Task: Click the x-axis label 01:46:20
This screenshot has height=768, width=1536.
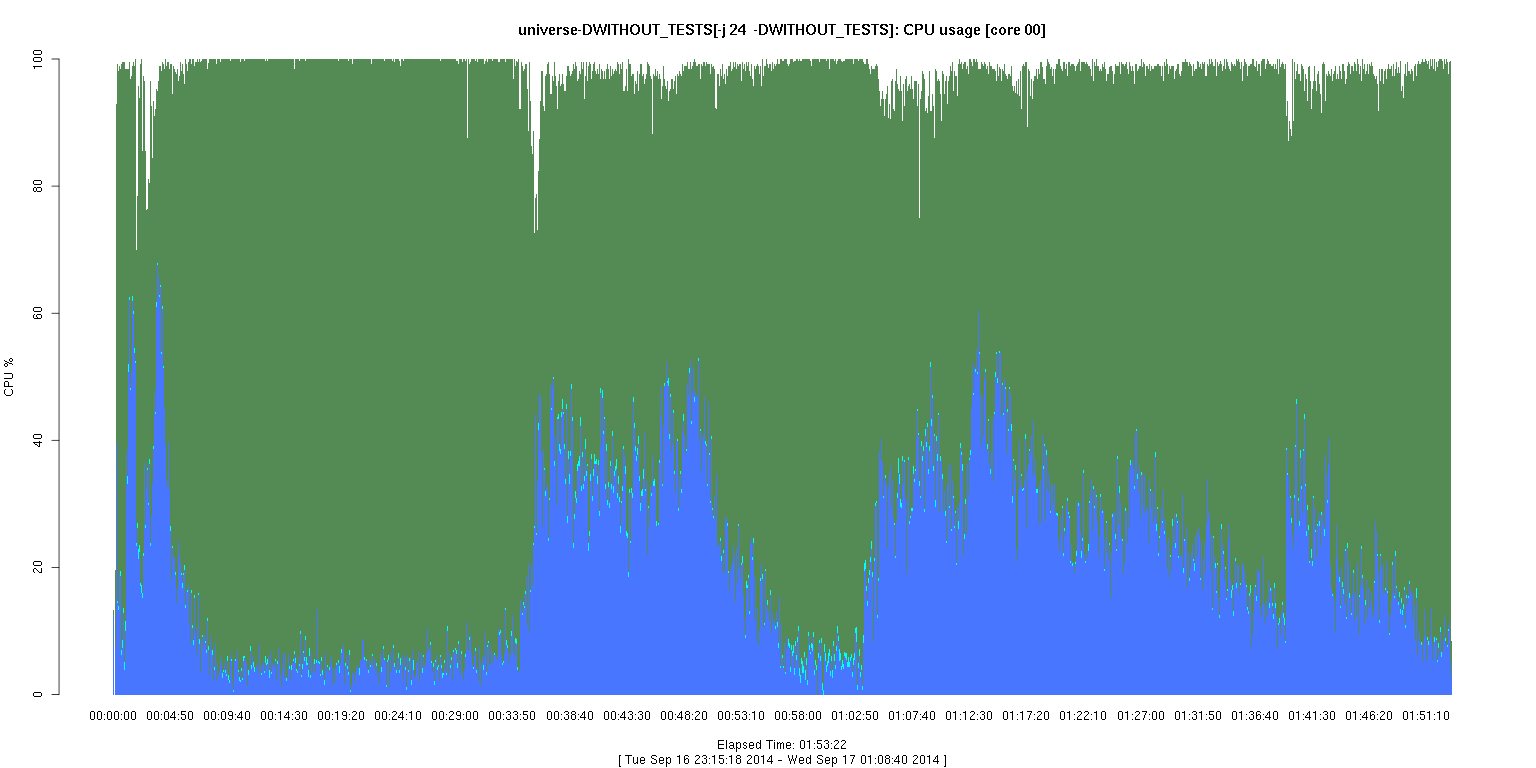Action: [1369, 716]
